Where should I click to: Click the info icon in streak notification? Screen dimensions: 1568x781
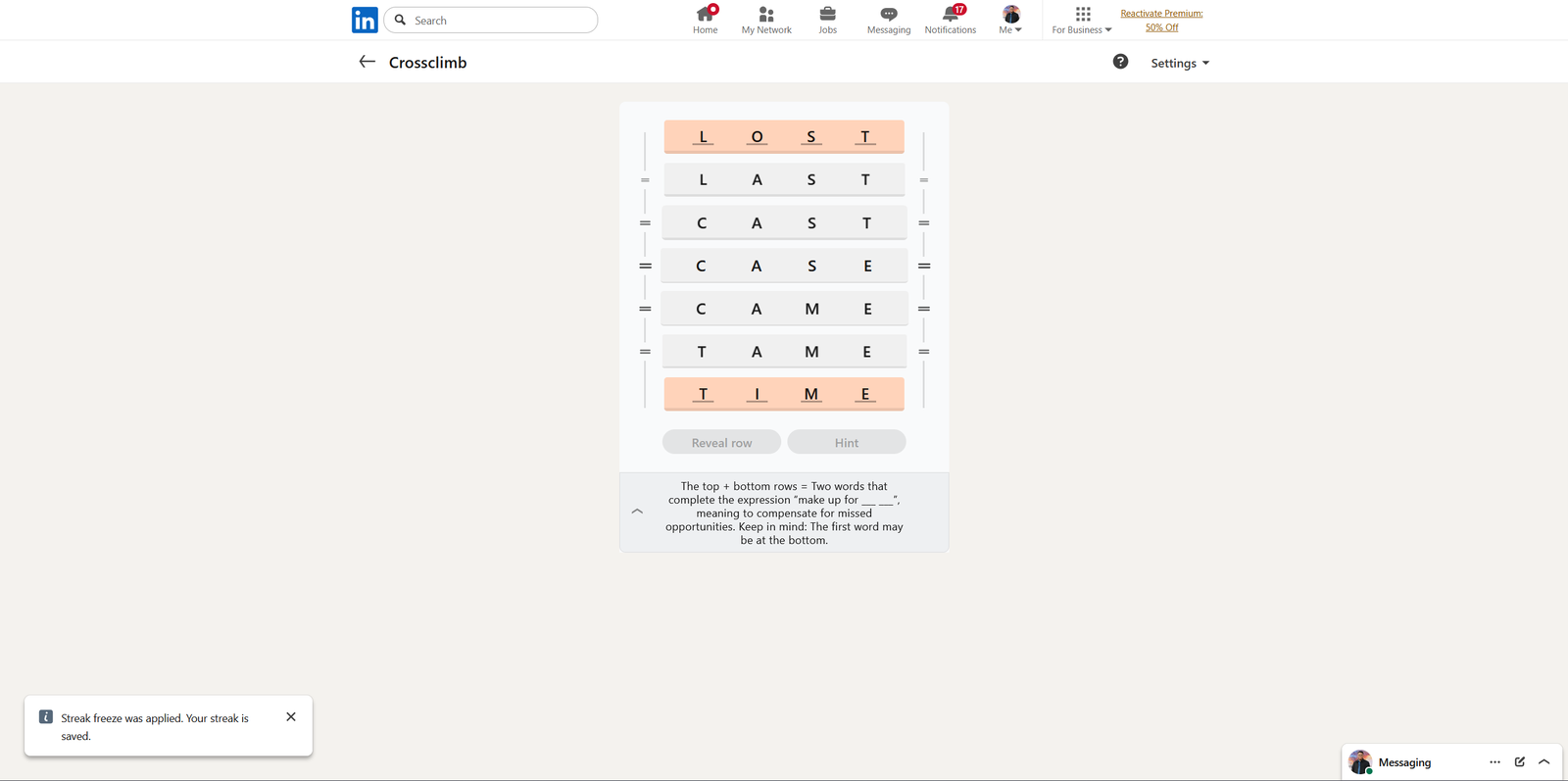(45, 717)
